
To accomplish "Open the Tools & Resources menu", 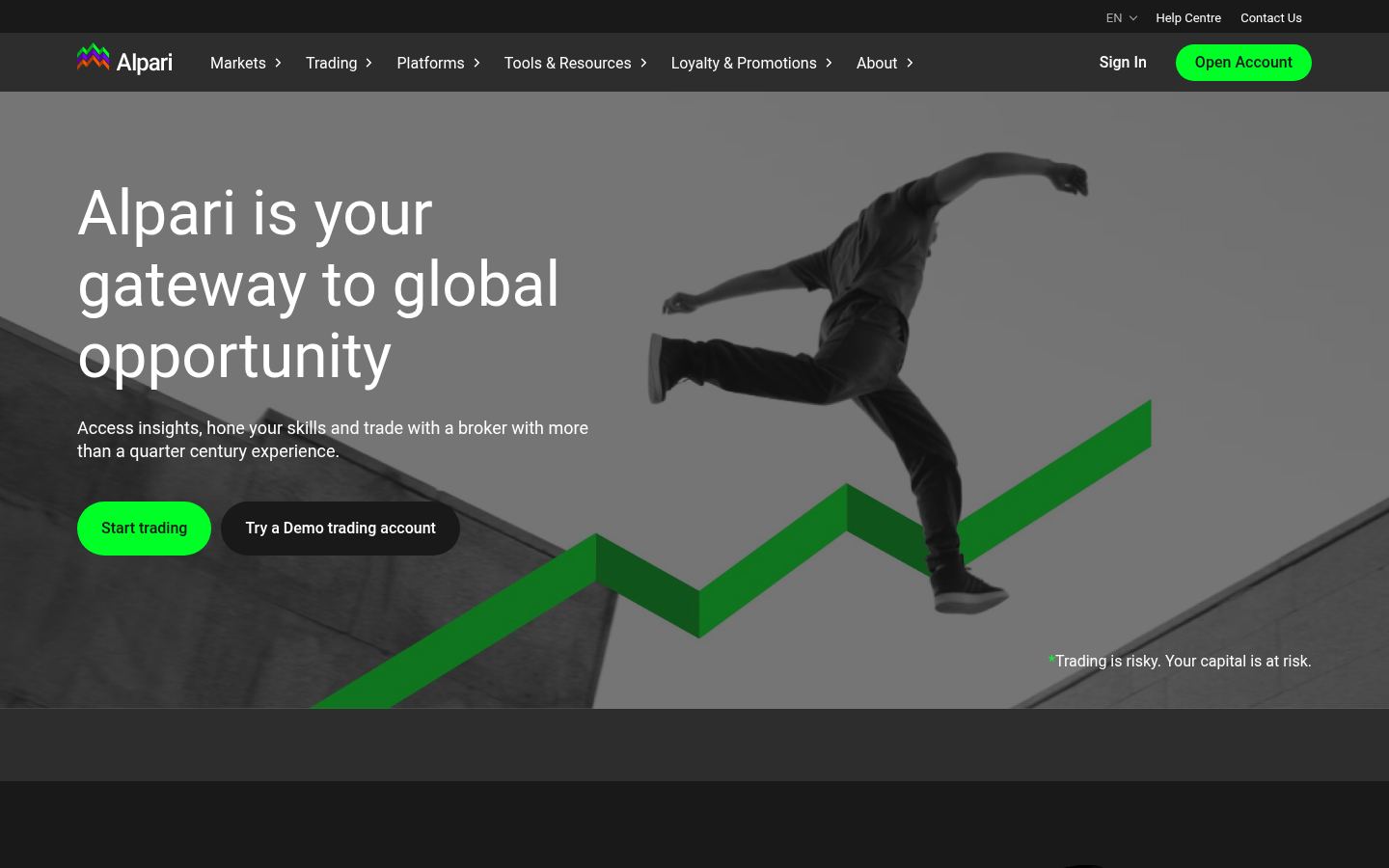I will point(567,63).
